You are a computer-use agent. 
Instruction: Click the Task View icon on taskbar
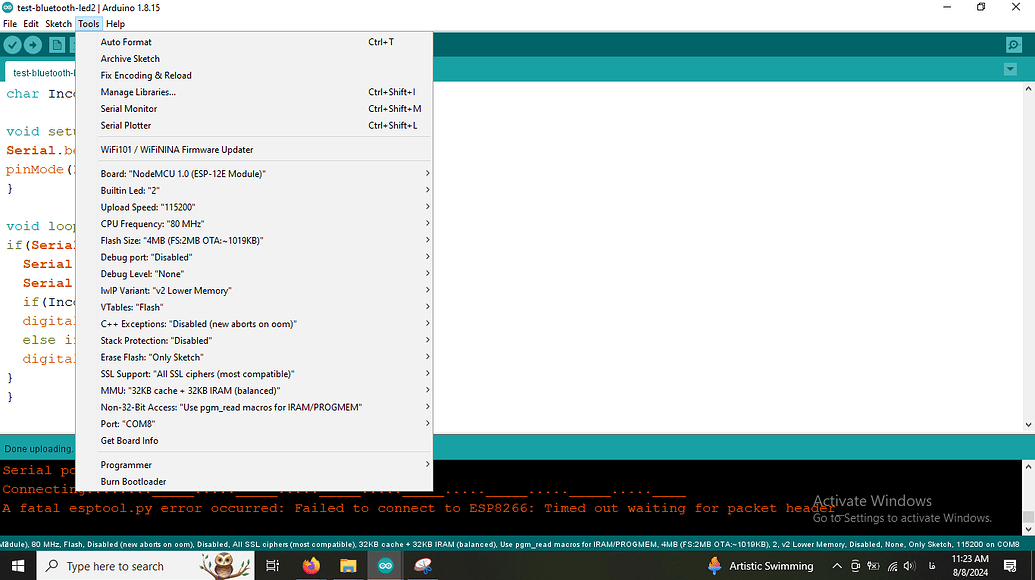[x=272, y=565]
